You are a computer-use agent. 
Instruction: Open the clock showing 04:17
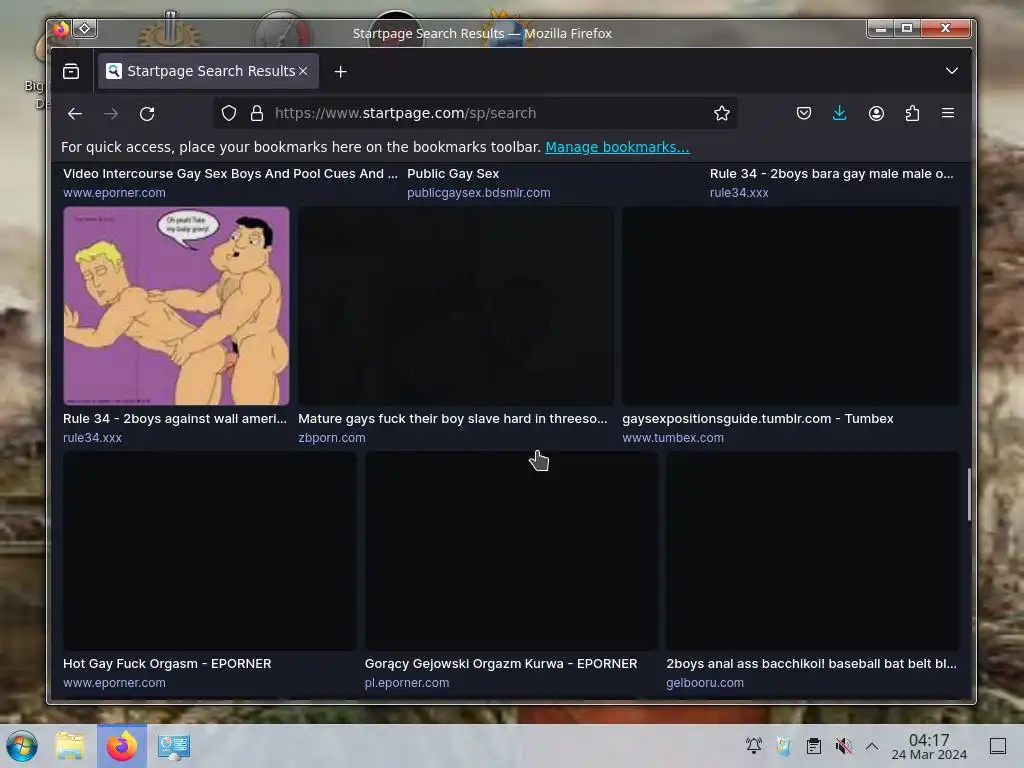(x=929, y=746)
